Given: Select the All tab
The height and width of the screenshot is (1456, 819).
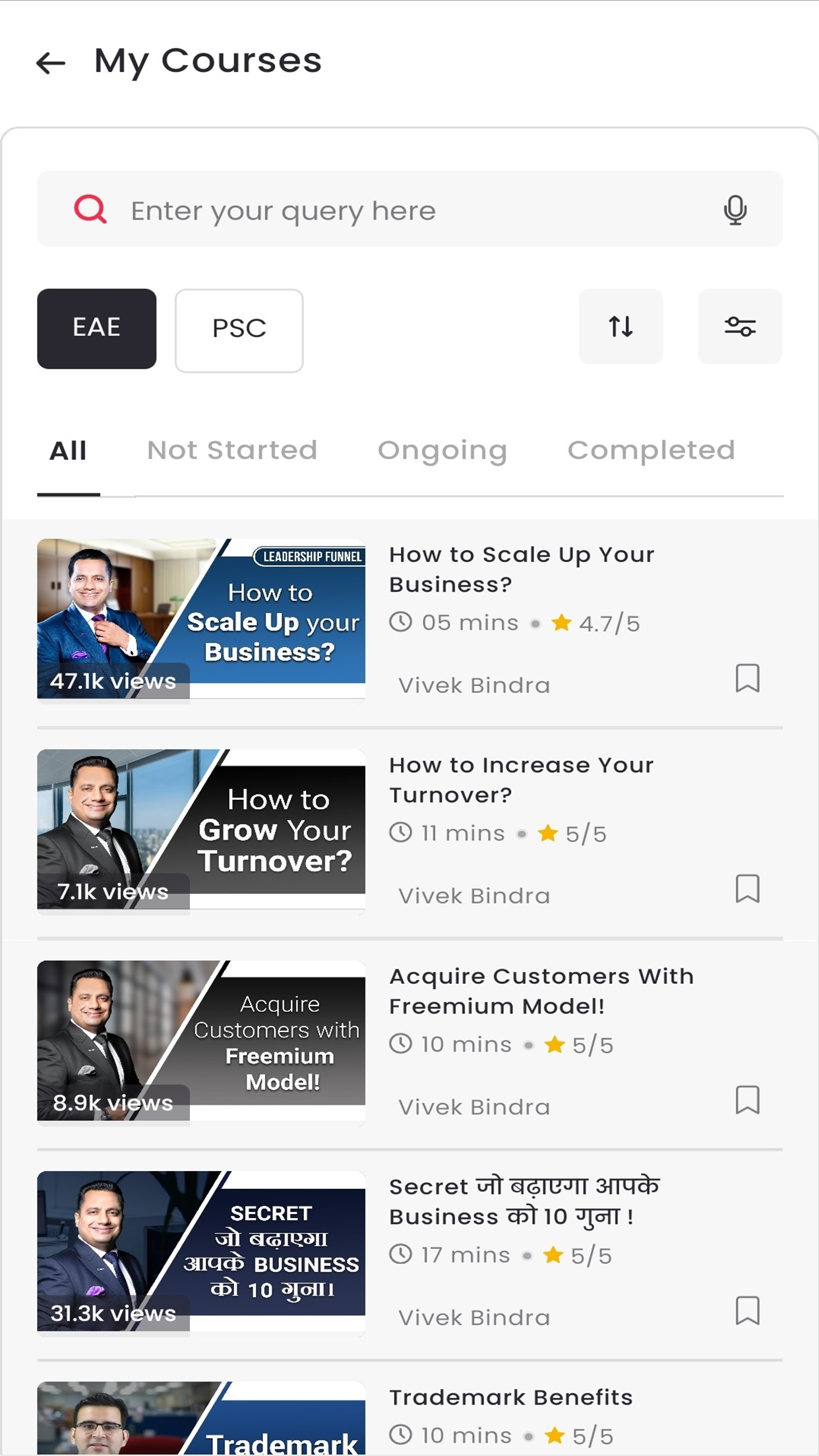Looking at the screenshot, I should pyautogui.click(x=68, y=450).
